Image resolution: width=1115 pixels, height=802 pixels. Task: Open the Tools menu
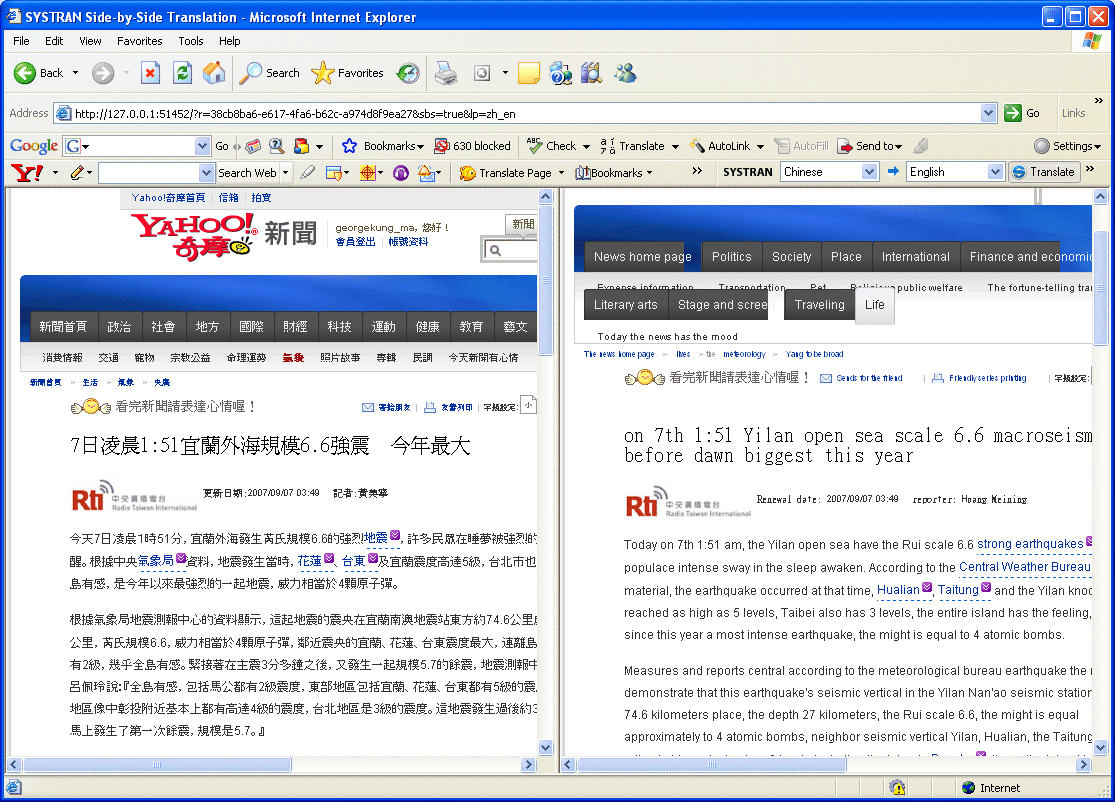pyautogui.click(x=191, y=41)
